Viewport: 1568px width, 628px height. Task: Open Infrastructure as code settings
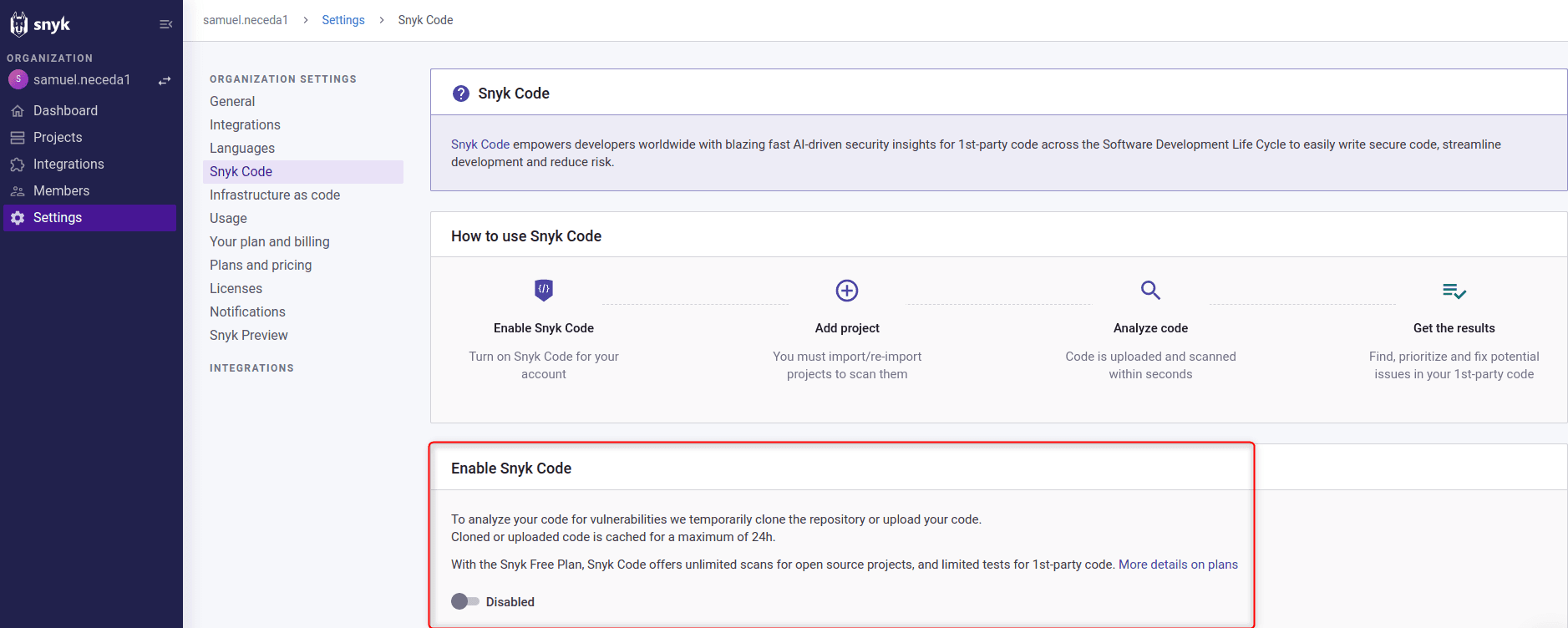pos(275,195)
